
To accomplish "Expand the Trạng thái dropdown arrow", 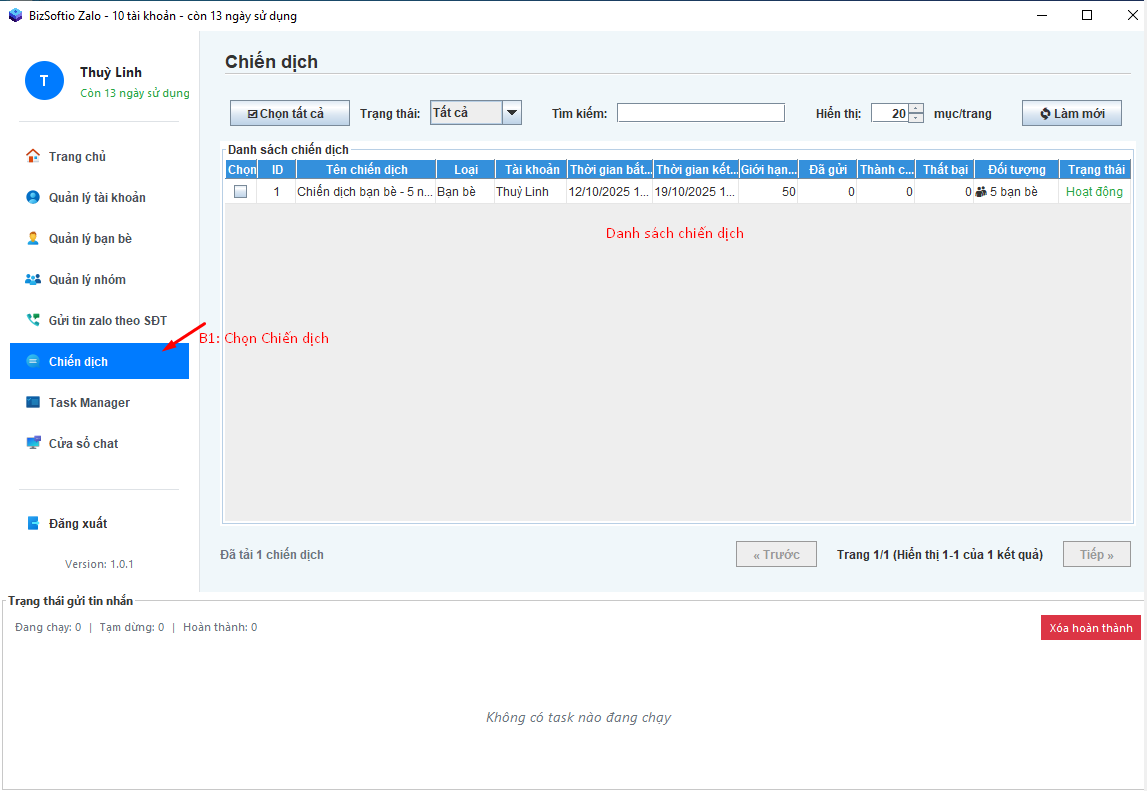I will point(512,113).
